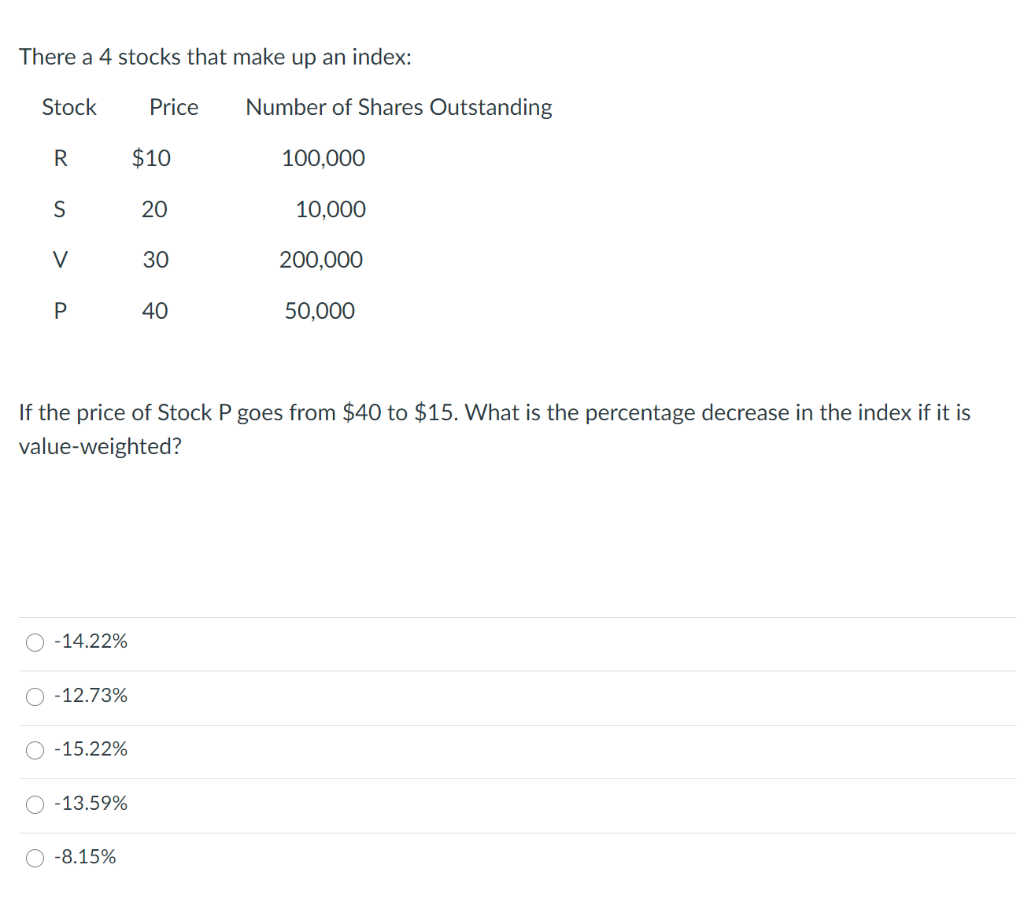
Task: Click the price value 40 for Stock P
Action: click(x=155, y=312)
